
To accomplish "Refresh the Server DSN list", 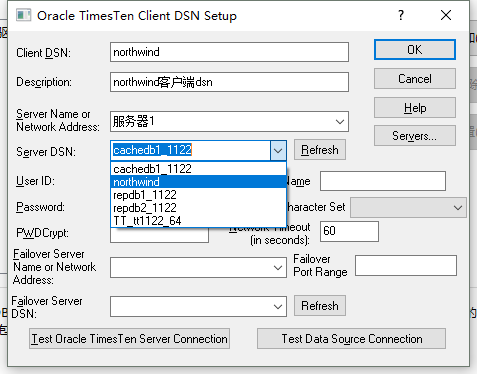I will click(x=320, y=150).
